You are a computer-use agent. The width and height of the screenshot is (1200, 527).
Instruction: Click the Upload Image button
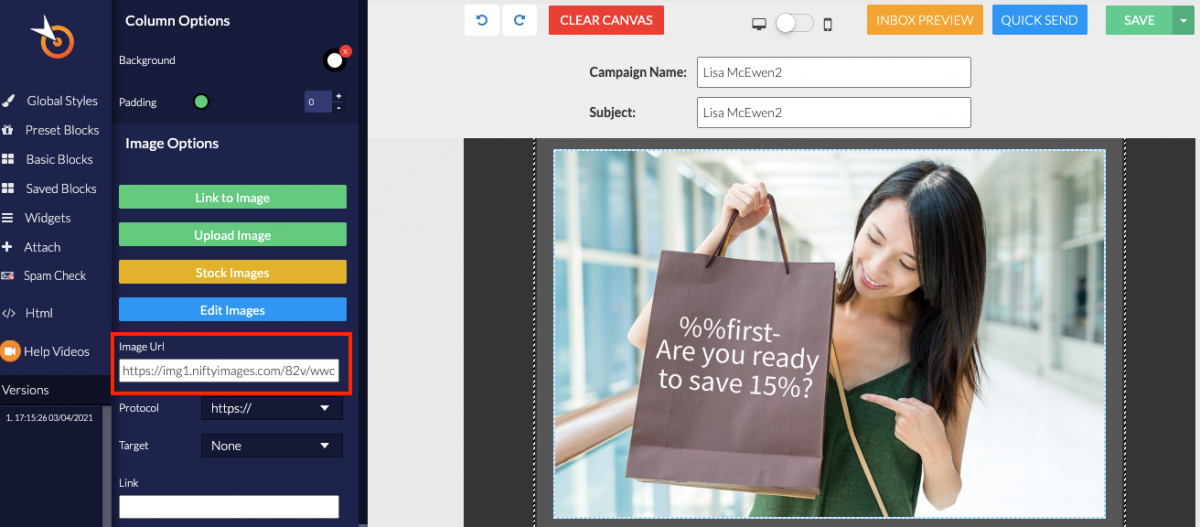coord(232,235)
